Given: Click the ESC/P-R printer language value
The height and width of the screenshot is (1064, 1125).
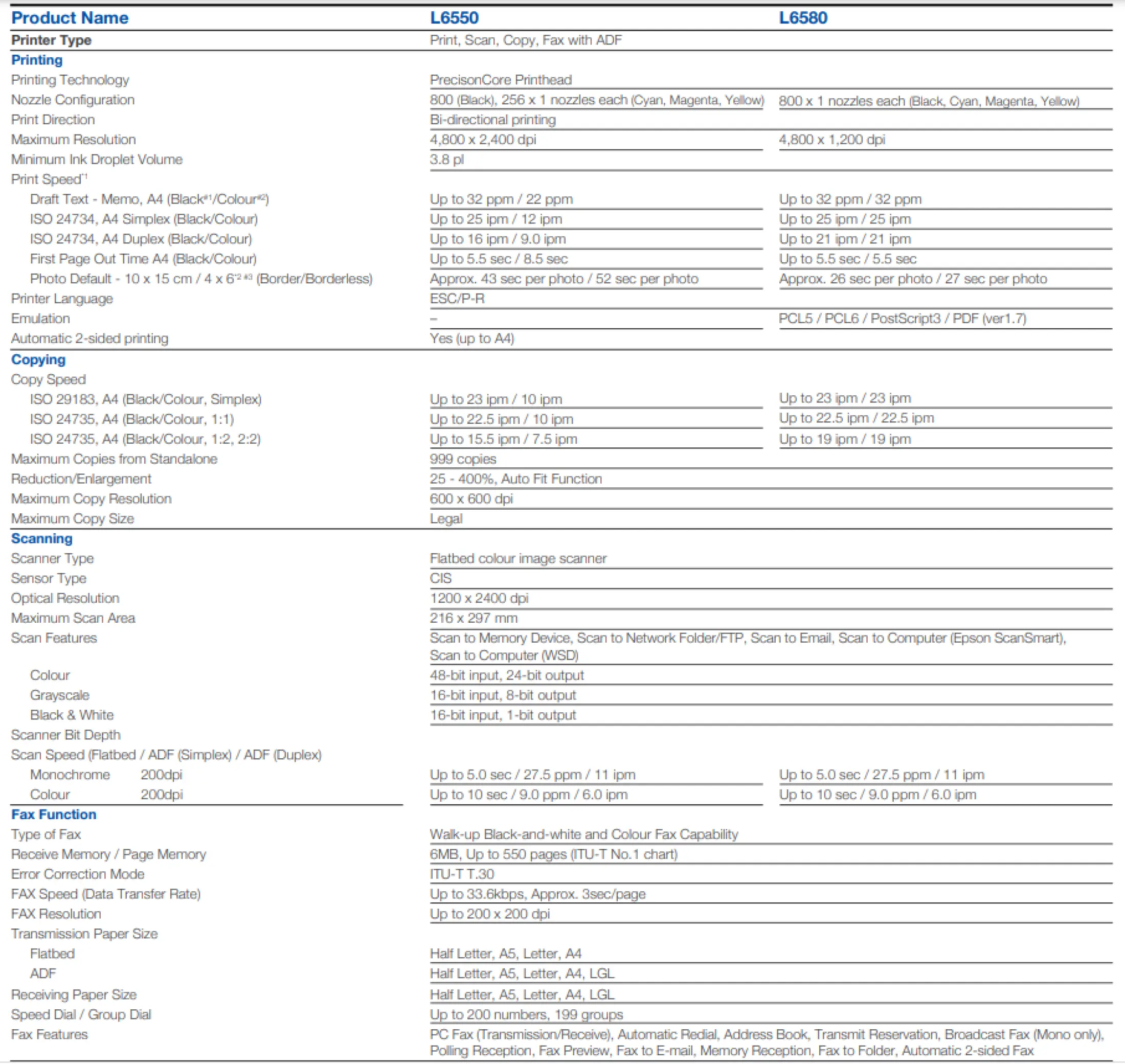Looking at the screenshot, I should [457, 299].
